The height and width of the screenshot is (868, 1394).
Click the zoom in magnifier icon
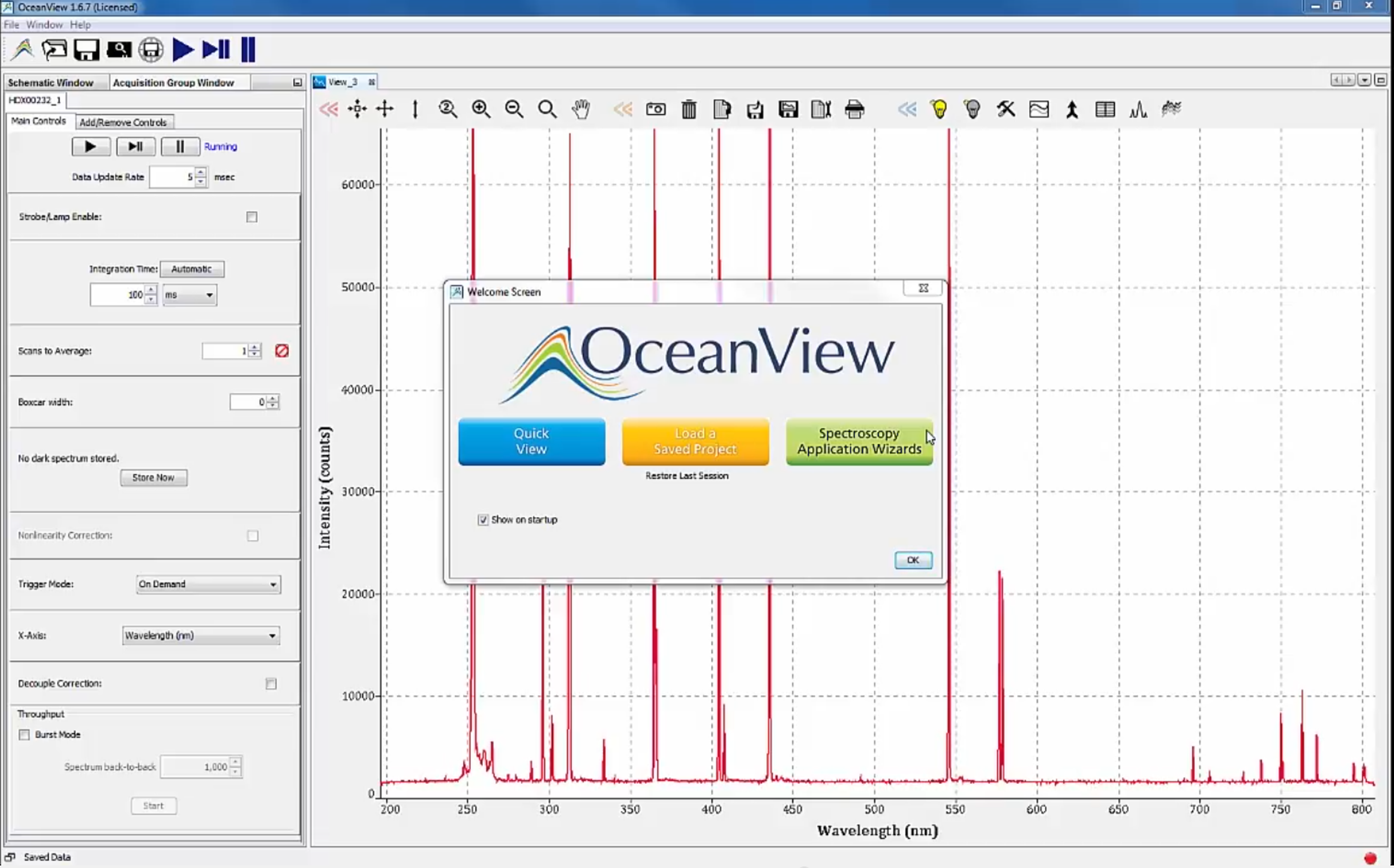(x=481, y=109)
